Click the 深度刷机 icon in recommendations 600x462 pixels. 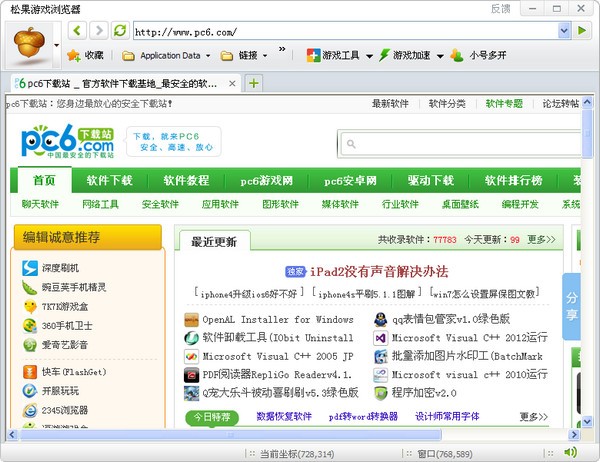tap(30, 268)
